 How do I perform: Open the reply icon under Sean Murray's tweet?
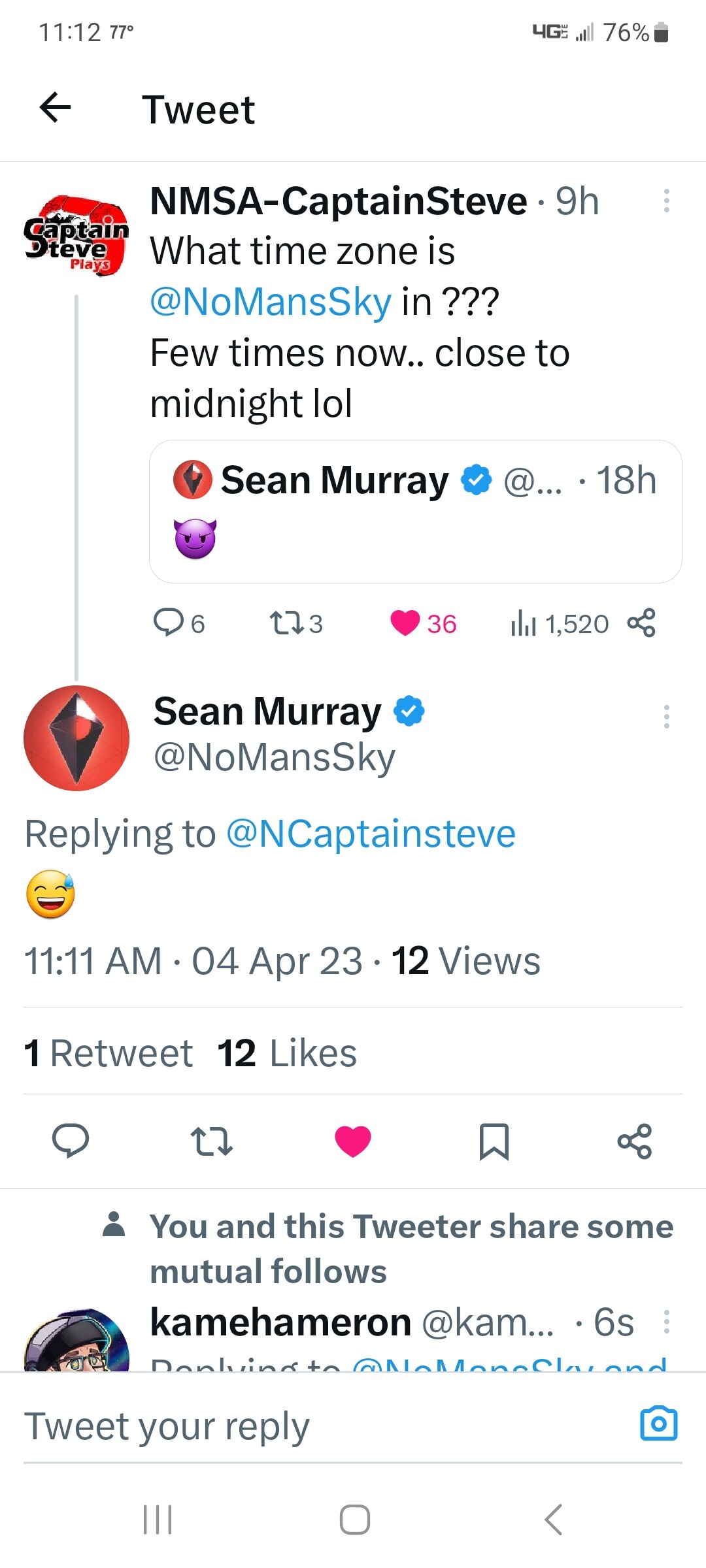pyautogui.click(x=71, y=1141)
